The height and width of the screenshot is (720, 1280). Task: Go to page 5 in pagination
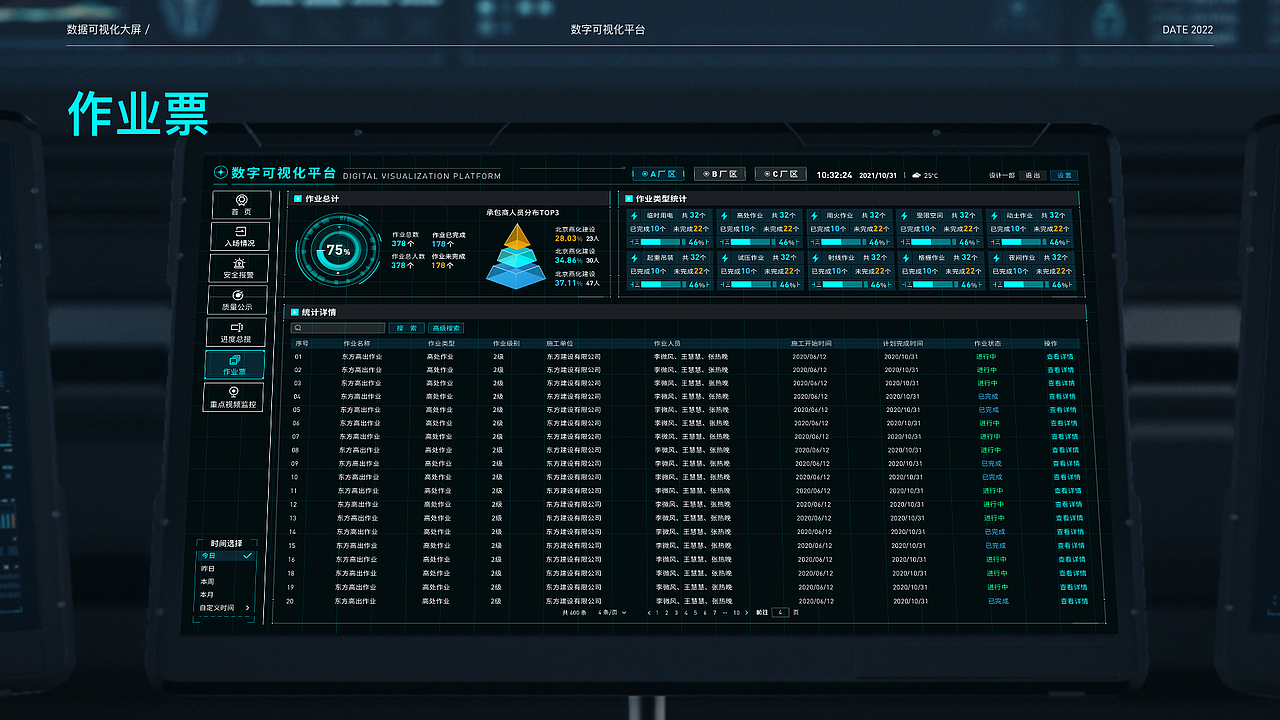tap(694, 612)
